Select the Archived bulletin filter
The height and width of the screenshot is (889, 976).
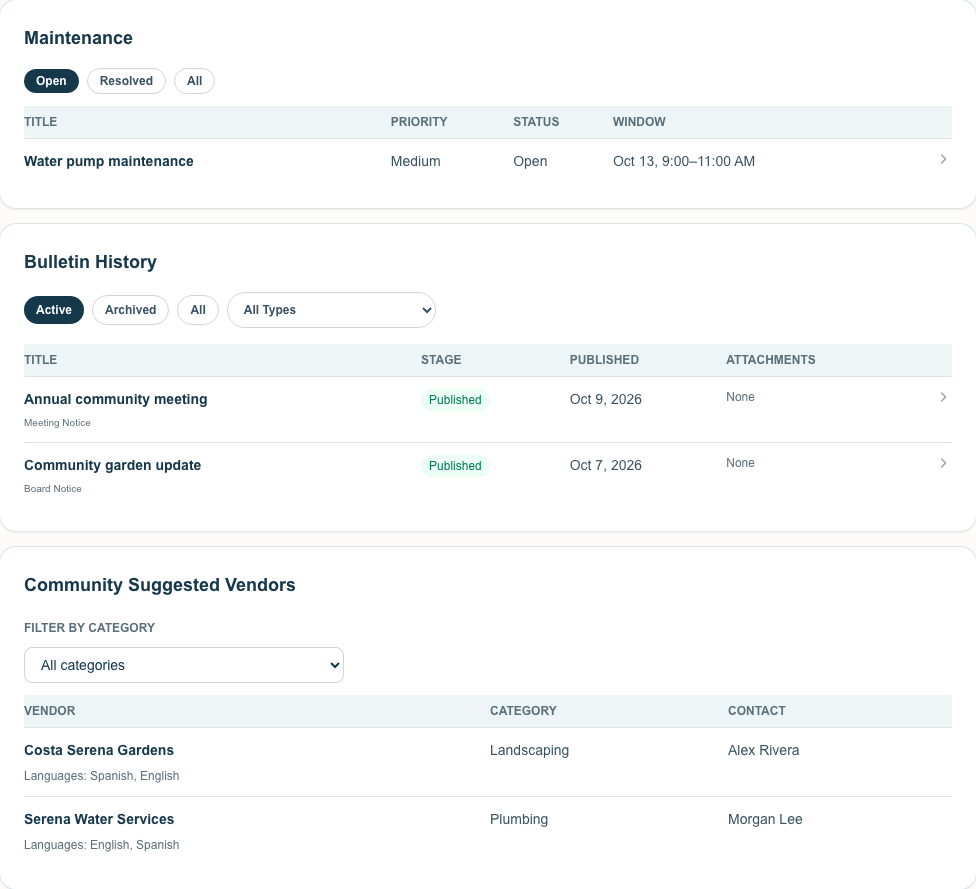[130, 310]
